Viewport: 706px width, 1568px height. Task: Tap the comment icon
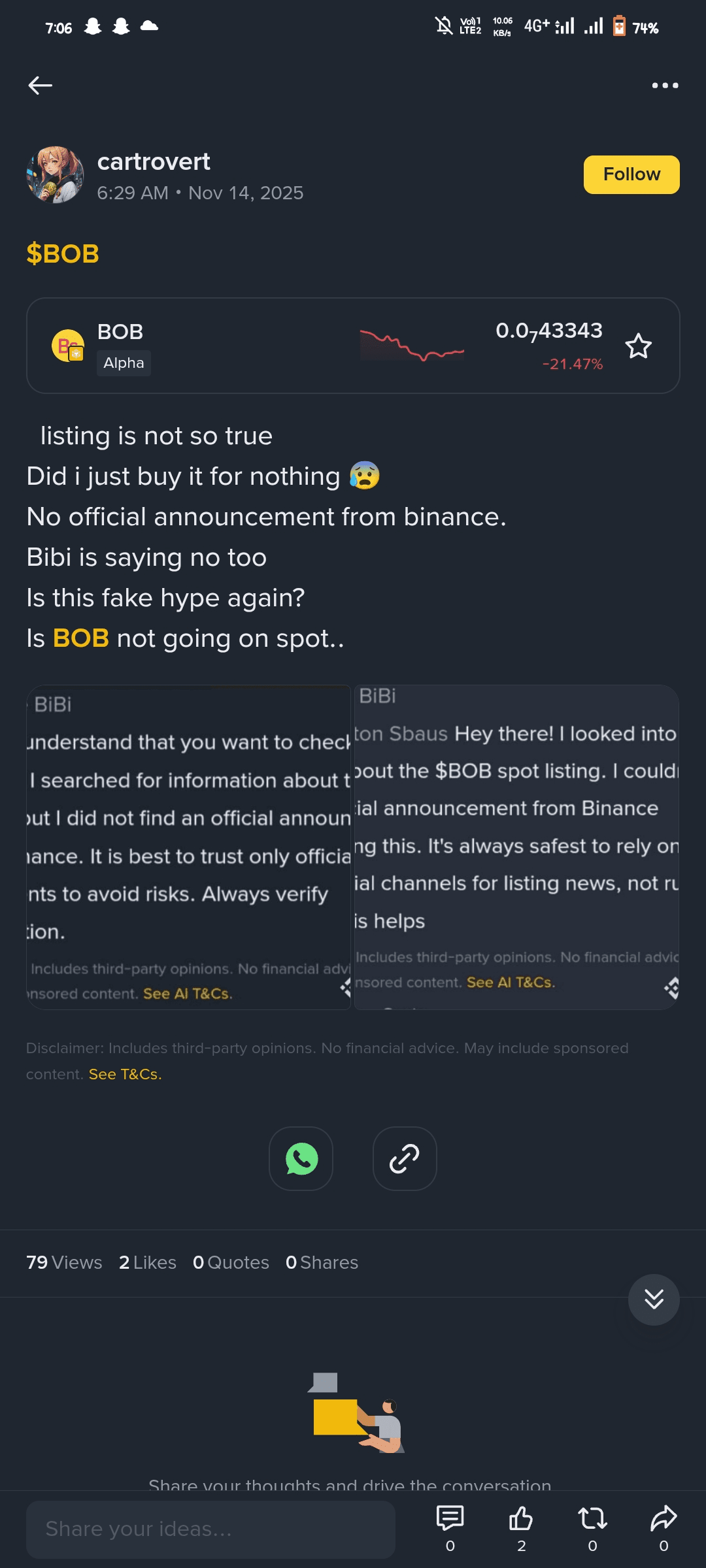450,1519
